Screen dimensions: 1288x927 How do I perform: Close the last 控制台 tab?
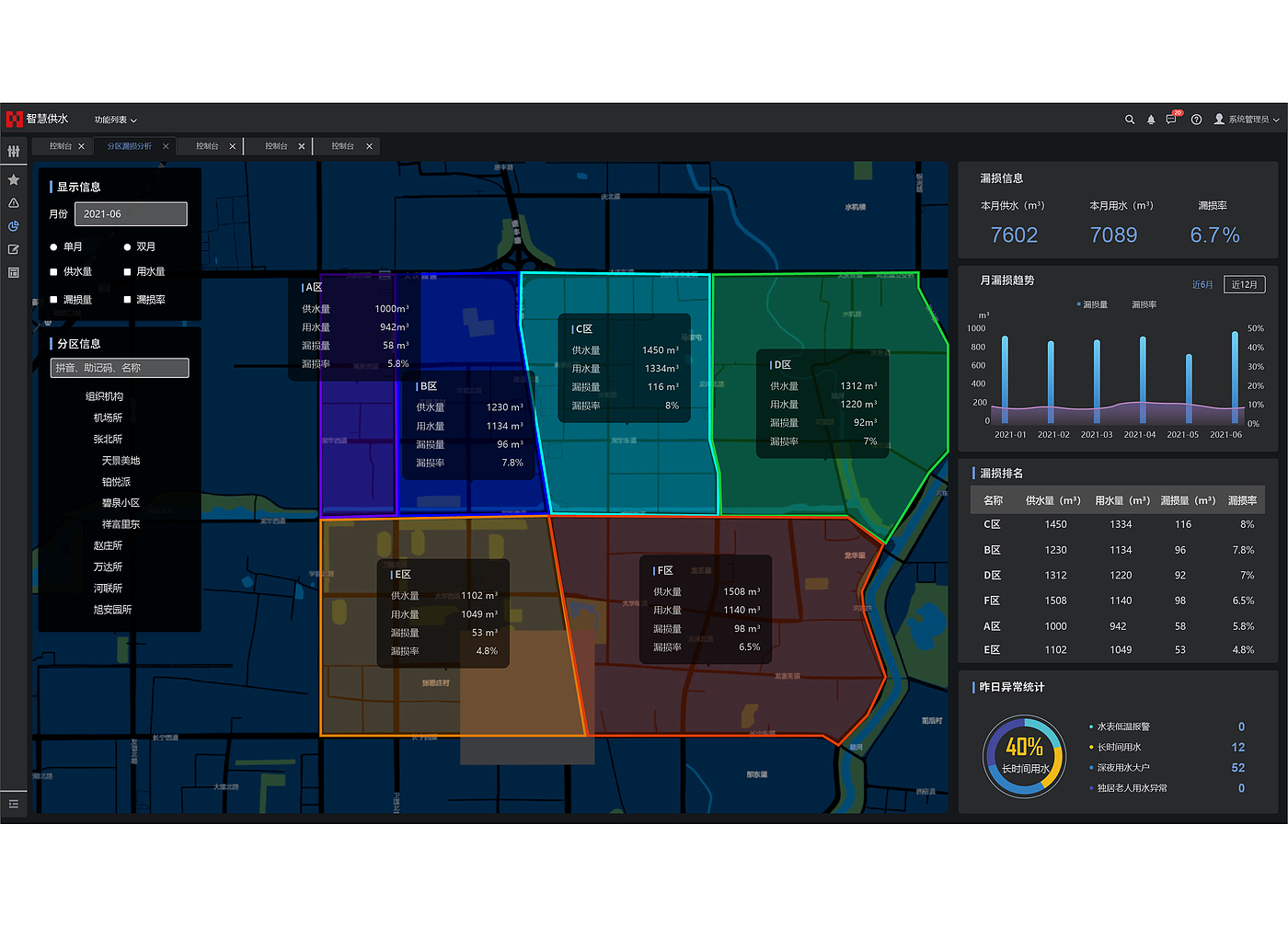point(369,146)
